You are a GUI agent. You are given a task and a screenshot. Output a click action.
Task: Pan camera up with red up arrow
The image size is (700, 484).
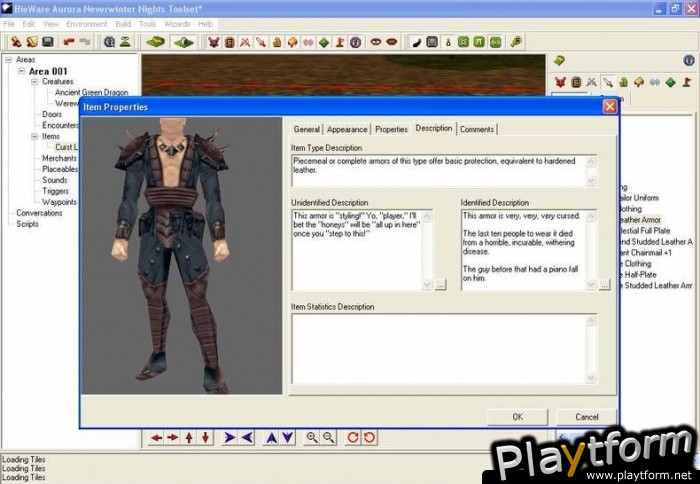click(x=189, y=438)
